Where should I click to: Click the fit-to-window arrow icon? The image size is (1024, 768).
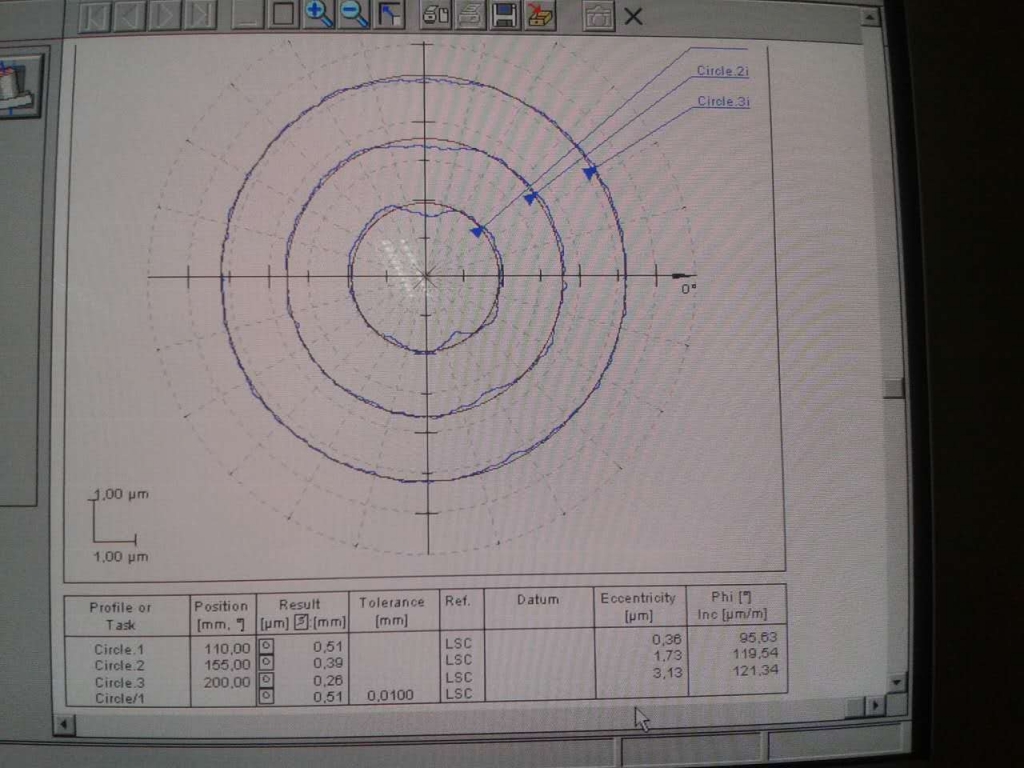click(x=389, y=15)
